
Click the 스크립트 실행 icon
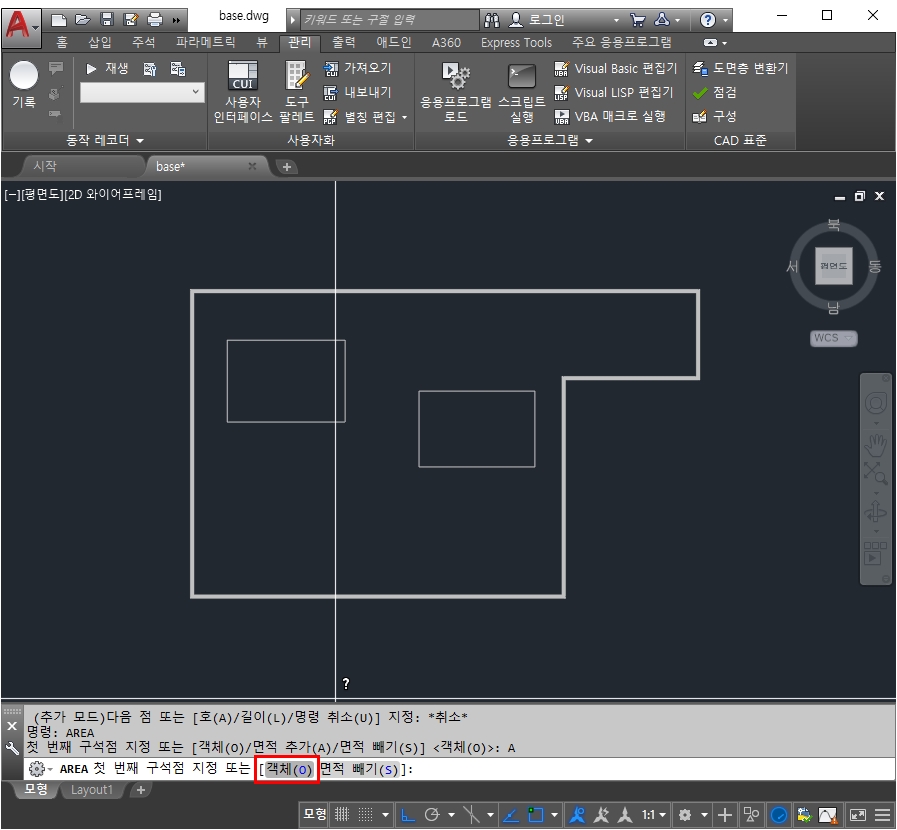tap(522, 92)
